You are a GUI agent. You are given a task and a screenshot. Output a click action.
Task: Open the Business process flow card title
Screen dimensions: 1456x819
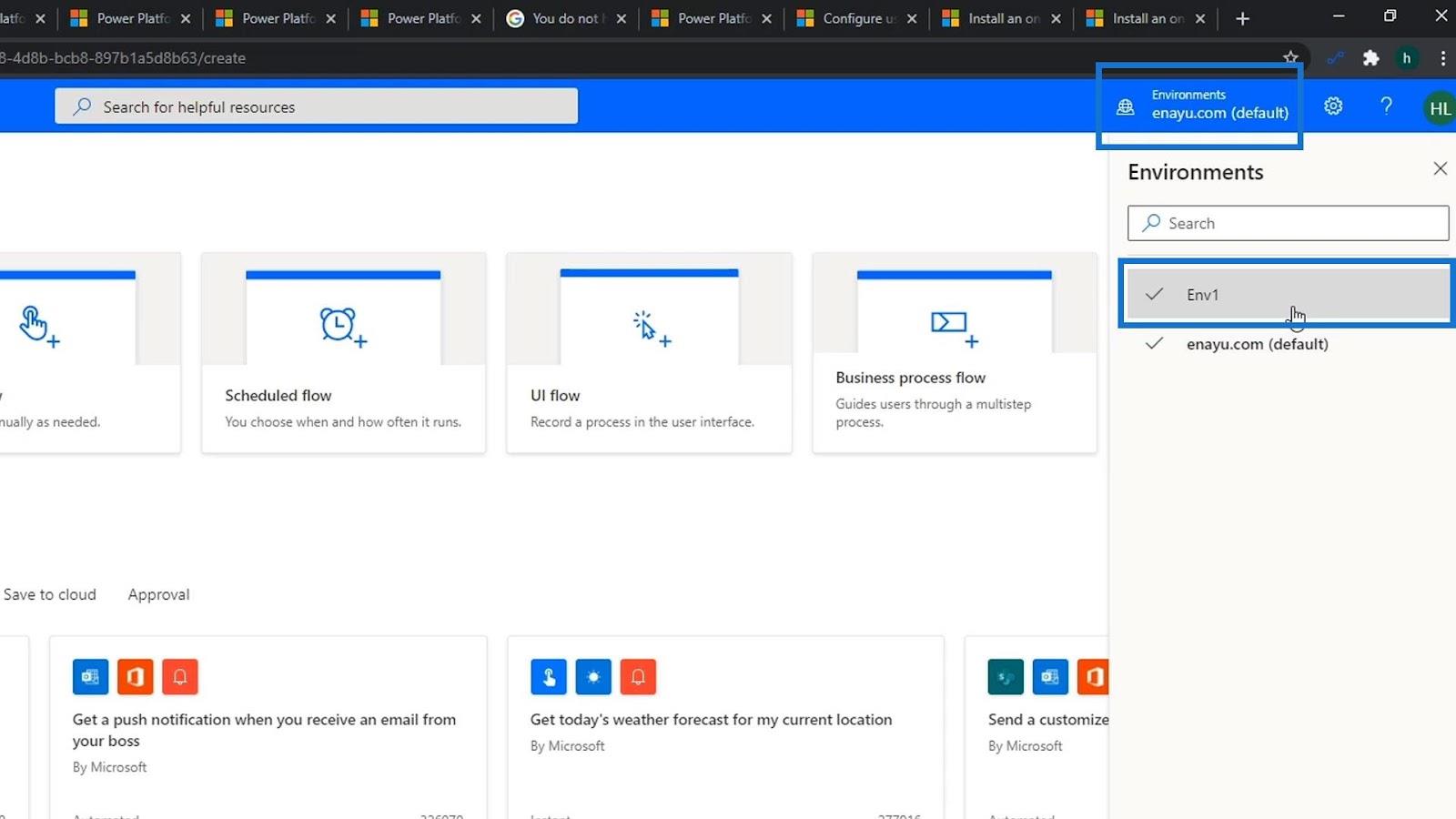tap(911, 377)
